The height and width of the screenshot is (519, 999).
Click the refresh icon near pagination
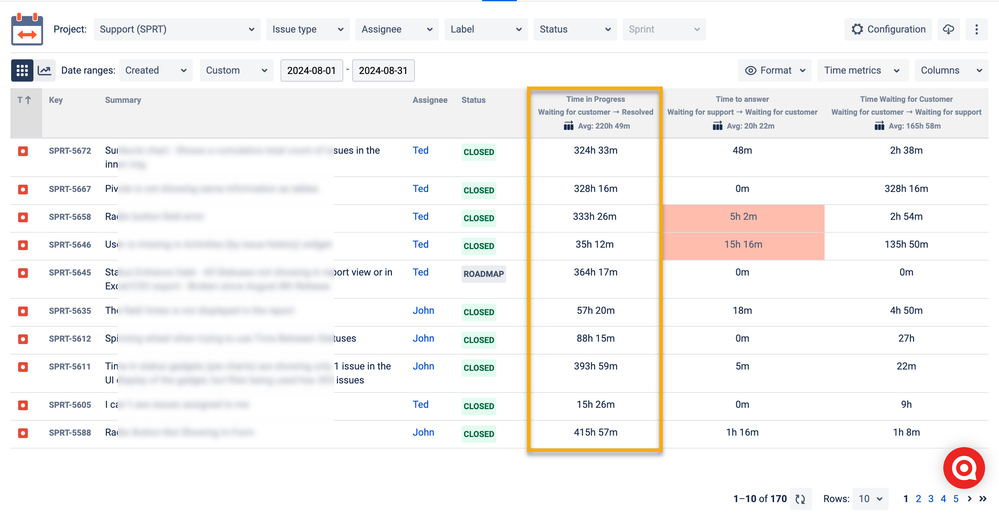(800, 499)
